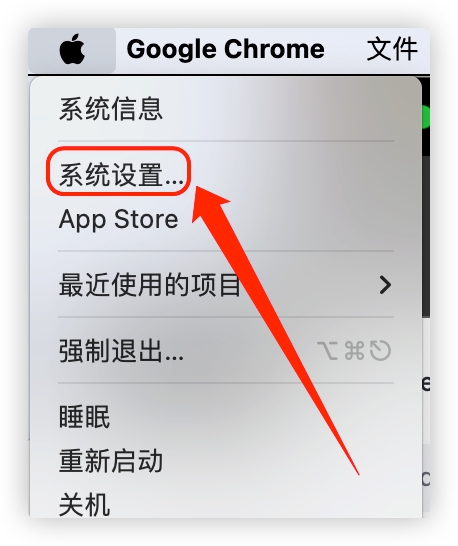The image size is (458, 546).
Task: Click the Apple logo menu icon
Action: point(72,49)
